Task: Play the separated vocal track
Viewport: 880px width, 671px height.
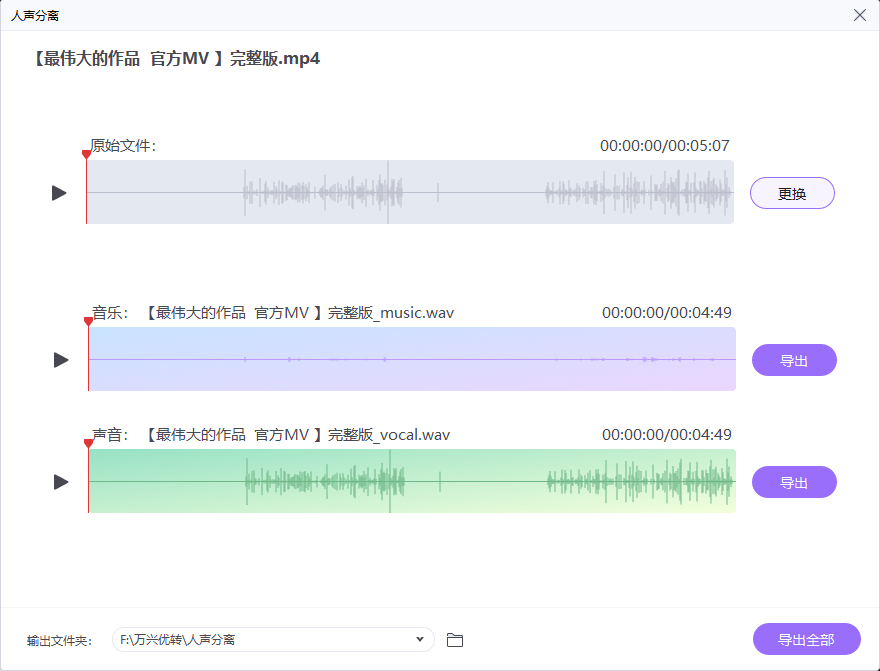Action: coord(59,481)
